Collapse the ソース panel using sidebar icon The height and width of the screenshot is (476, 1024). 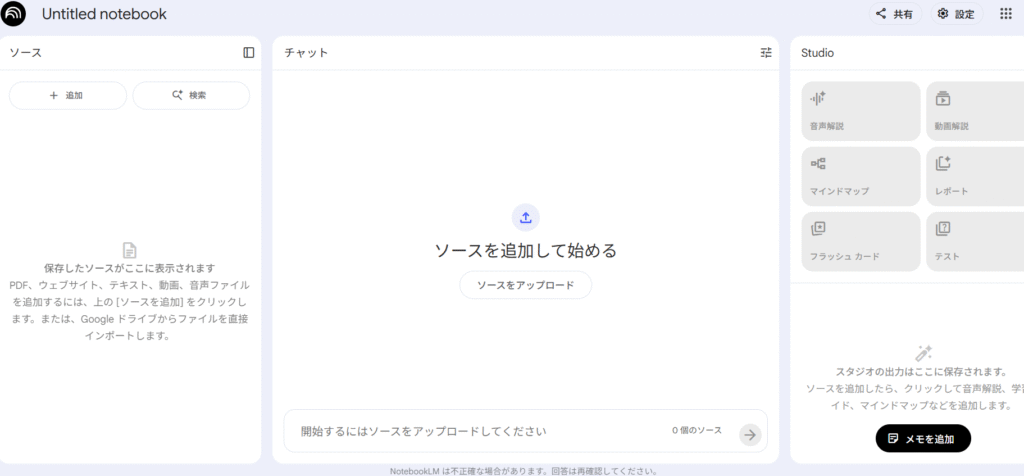click(x=249, y=53)
